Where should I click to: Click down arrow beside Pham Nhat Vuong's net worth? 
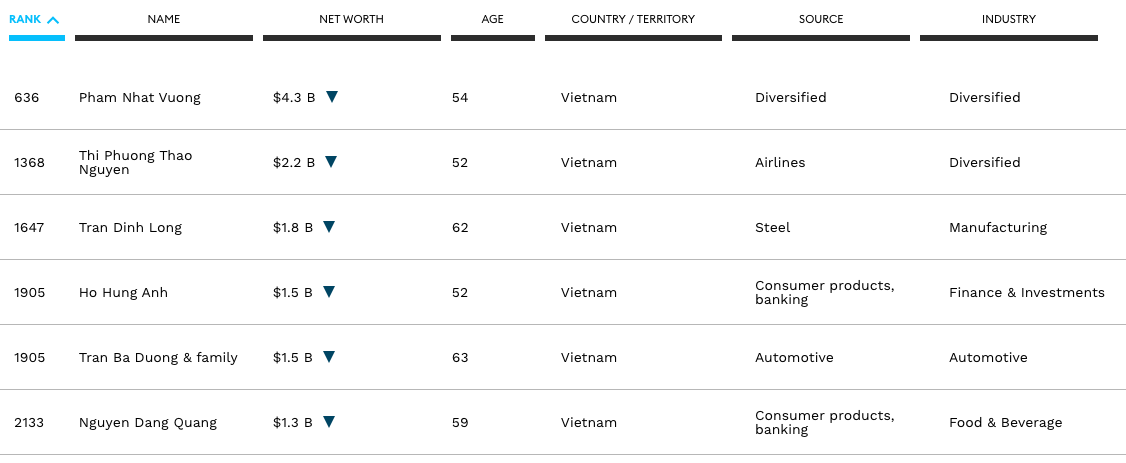332,97
